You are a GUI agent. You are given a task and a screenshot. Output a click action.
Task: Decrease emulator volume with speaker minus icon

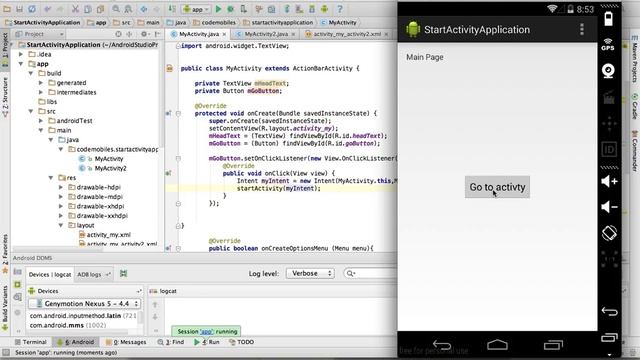pyautogui.click(x=609, y=207)
